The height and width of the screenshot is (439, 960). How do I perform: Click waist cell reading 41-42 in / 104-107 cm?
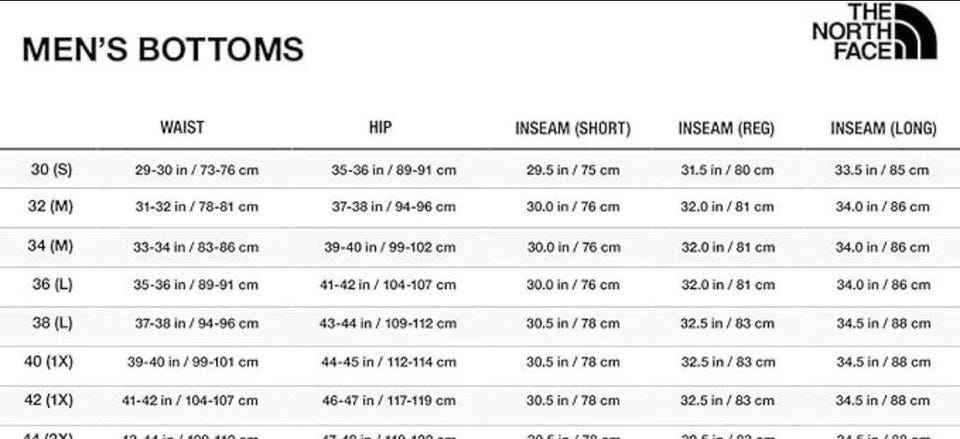190,401
